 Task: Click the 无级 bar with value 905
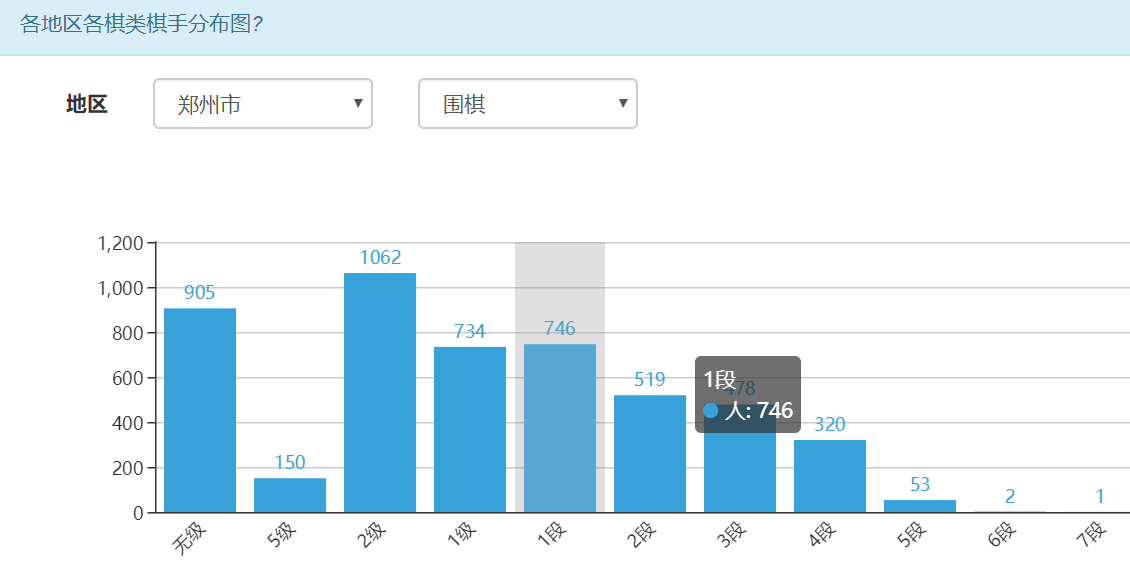[x=200, y=410]
